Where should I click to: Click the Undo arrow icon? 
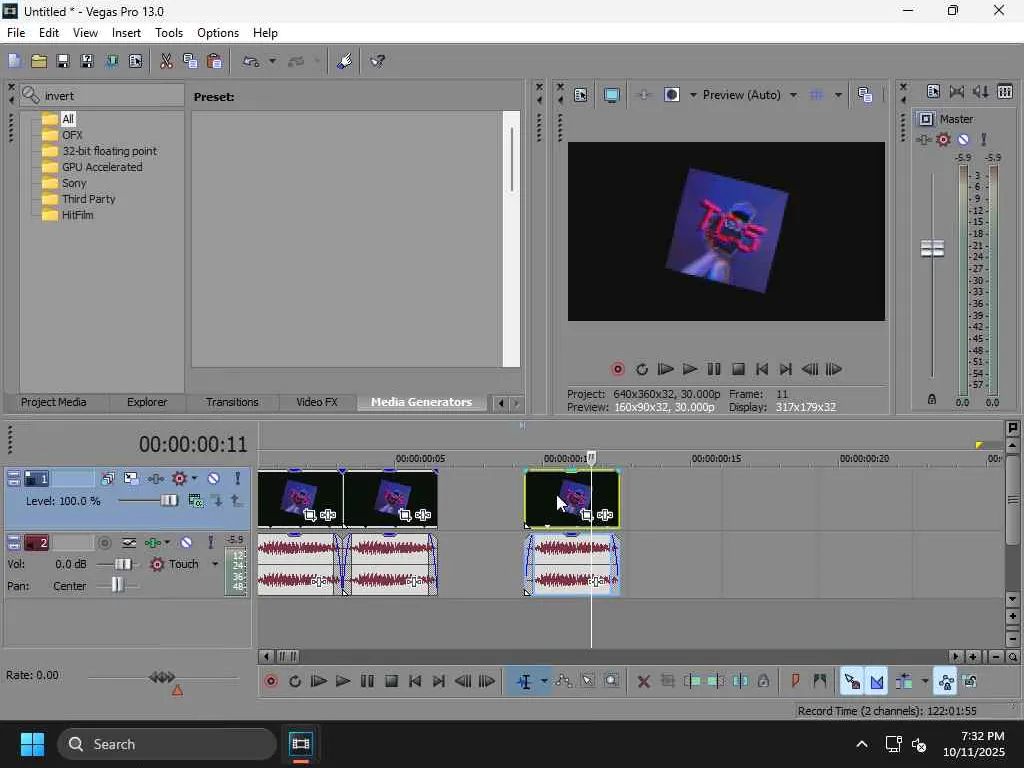pos(251,61)
